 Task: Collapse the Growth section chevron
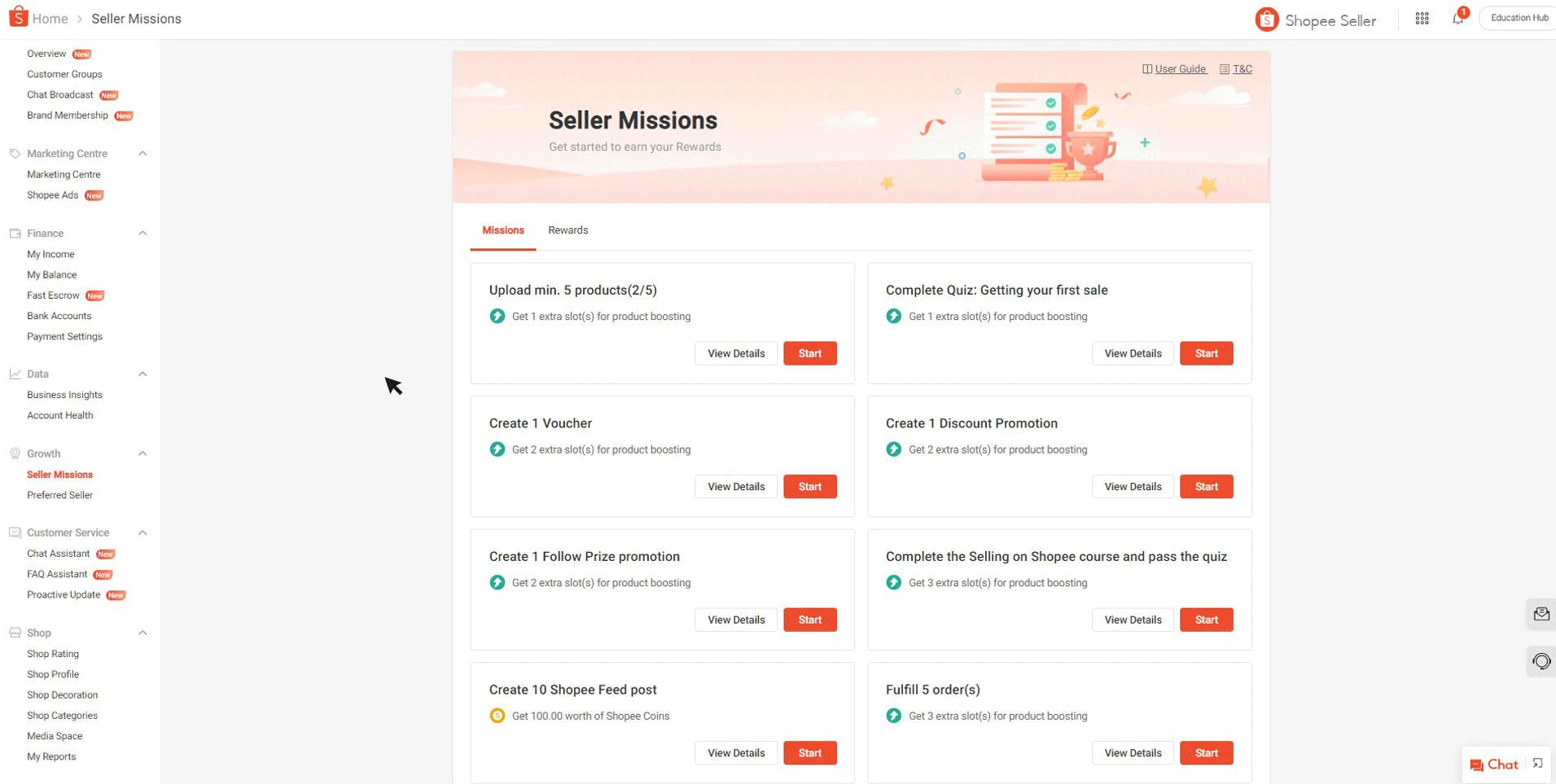point(142,453)
